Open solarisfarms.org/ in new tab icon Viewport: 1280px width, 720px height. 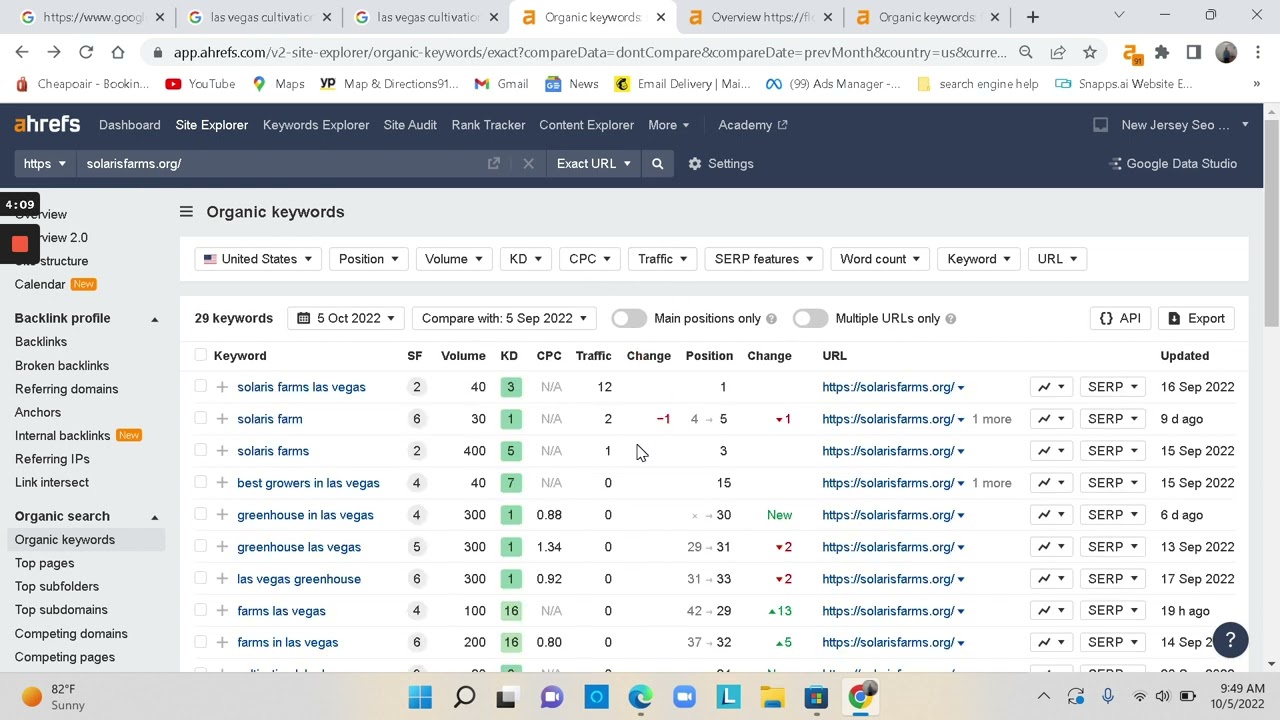tap(494, 164)
